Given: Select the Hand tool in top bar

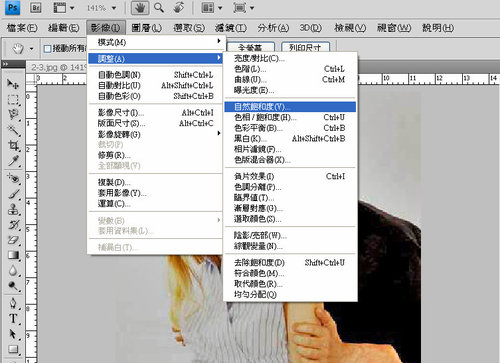Looking at the screenshot, I should coord(140,8).
